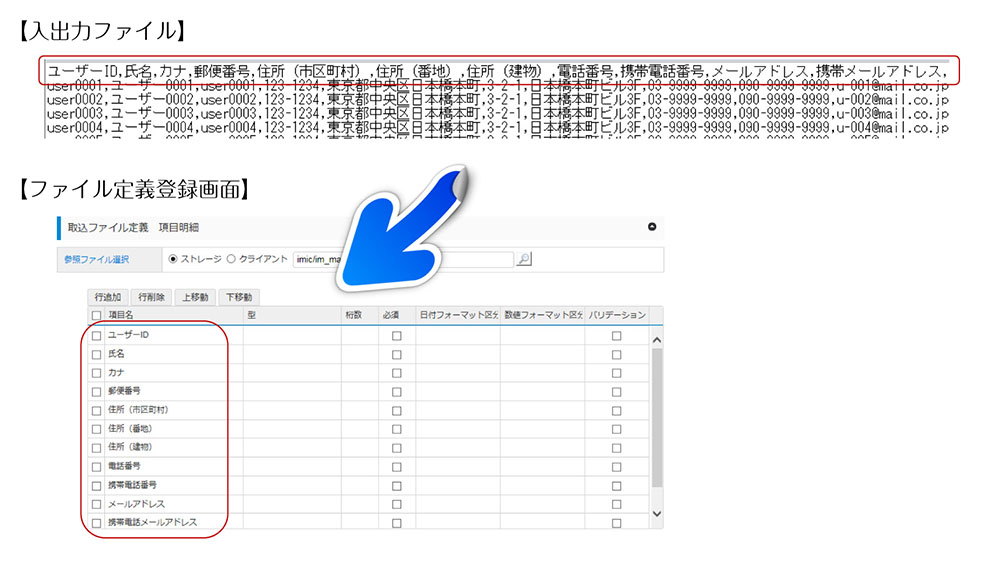Check the 住所（市区町村） row checkbox

click(96, 411)
